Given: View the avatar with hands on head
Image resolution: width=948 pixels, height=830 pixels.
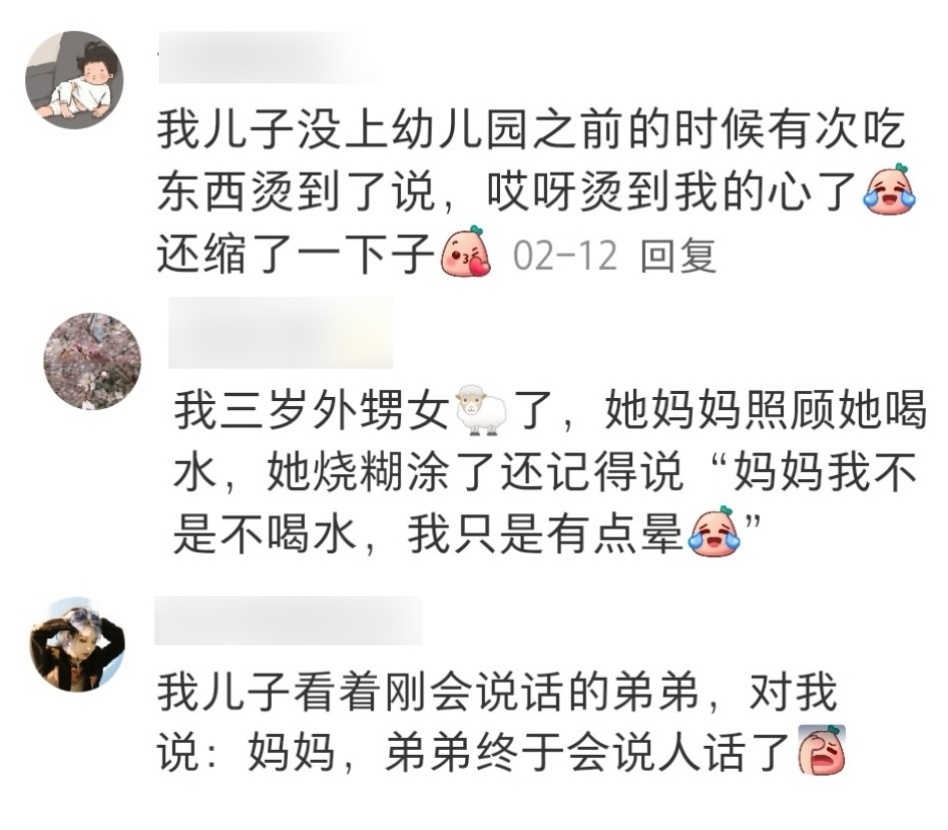Looking at the screenshot, I should click(77, 645).
